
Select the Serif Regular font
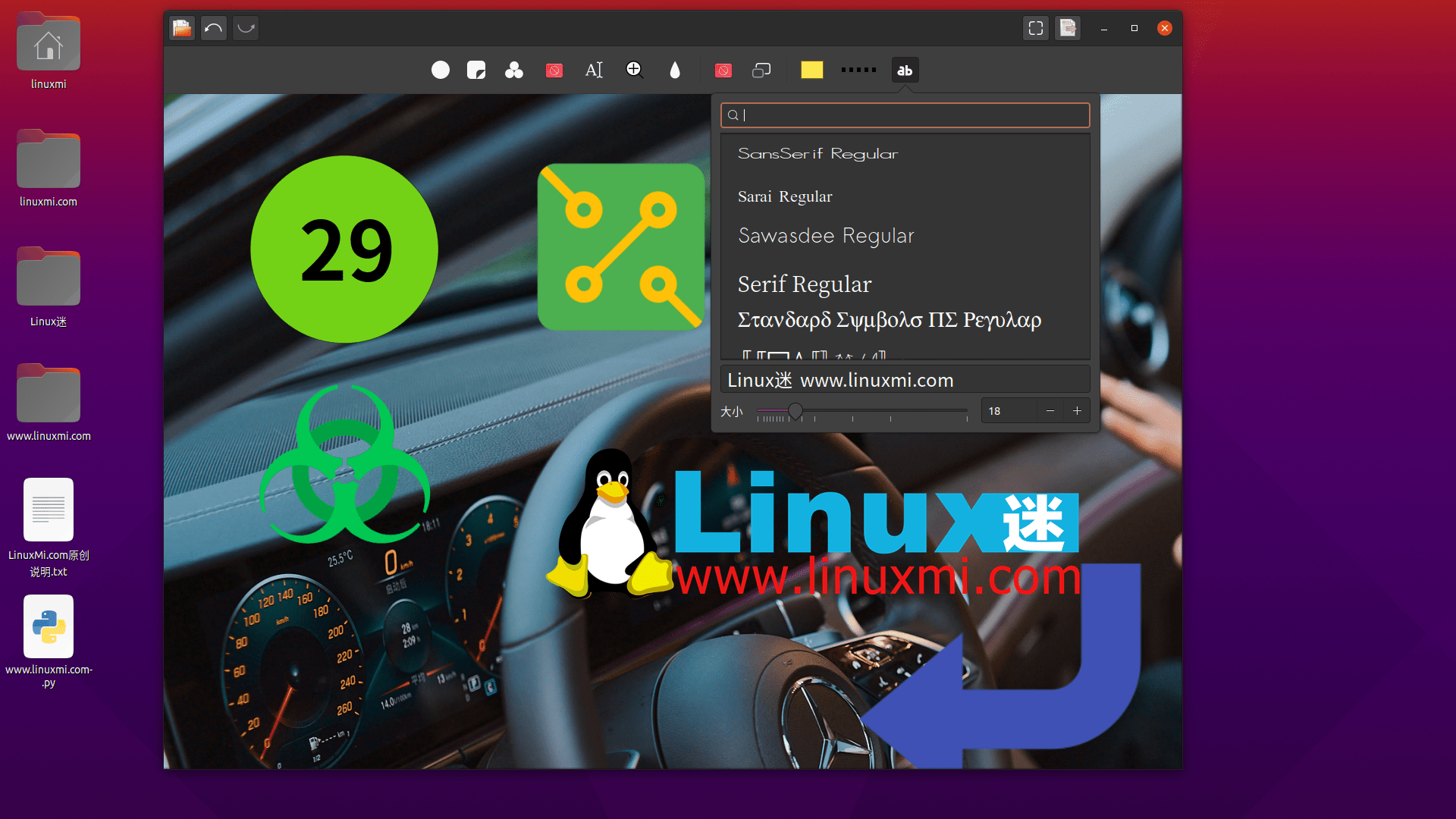coord(804,284)
